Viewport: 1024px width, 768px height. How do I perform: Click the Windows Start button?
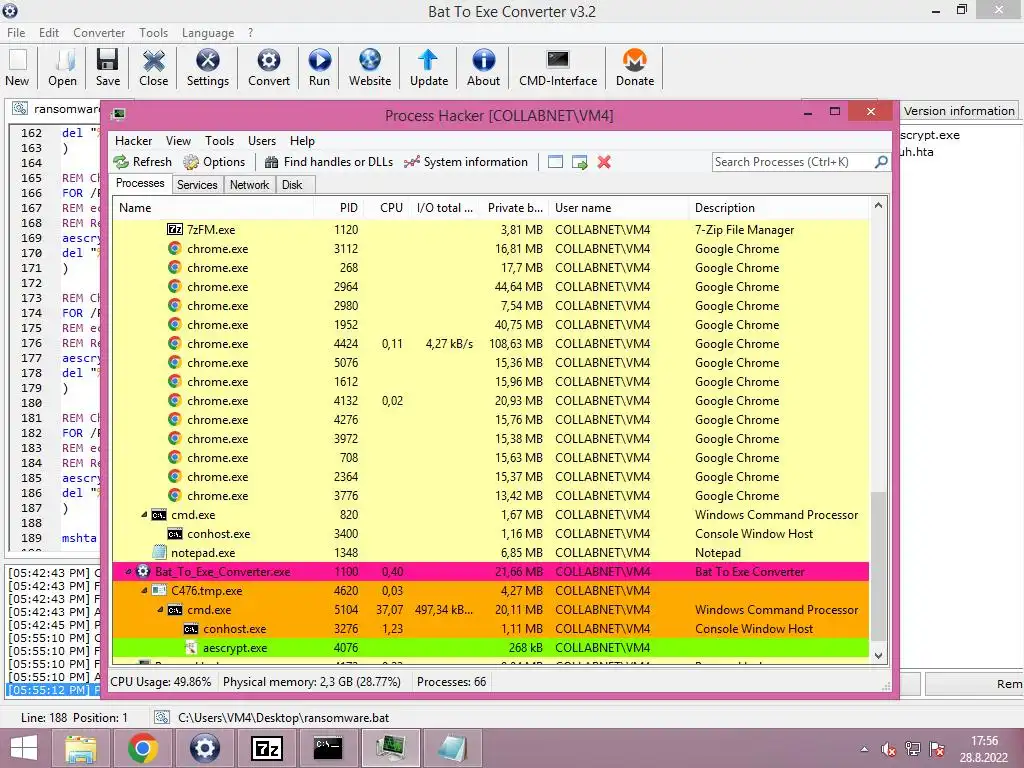tap(24, 748)
